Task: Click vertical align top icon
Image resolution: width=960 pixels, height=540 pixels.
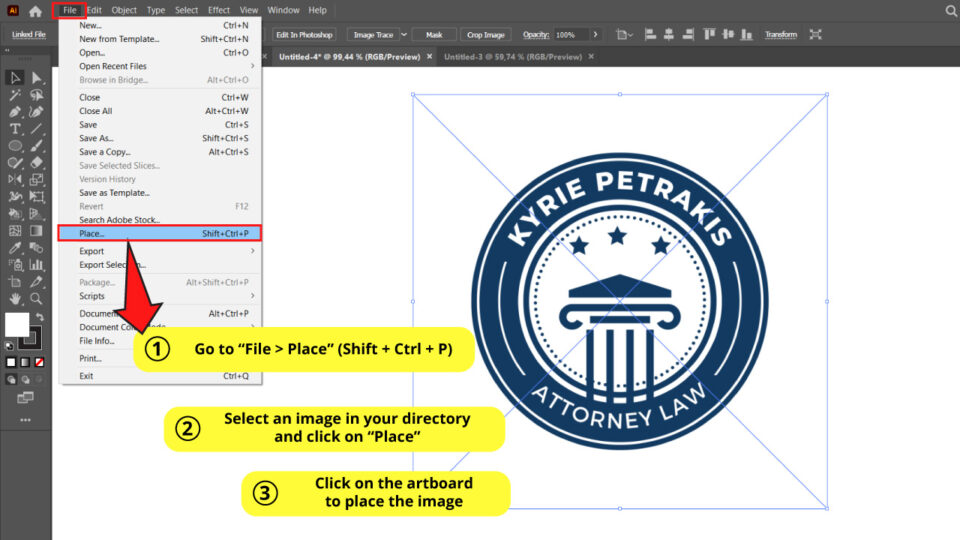Action: [709, 35]
